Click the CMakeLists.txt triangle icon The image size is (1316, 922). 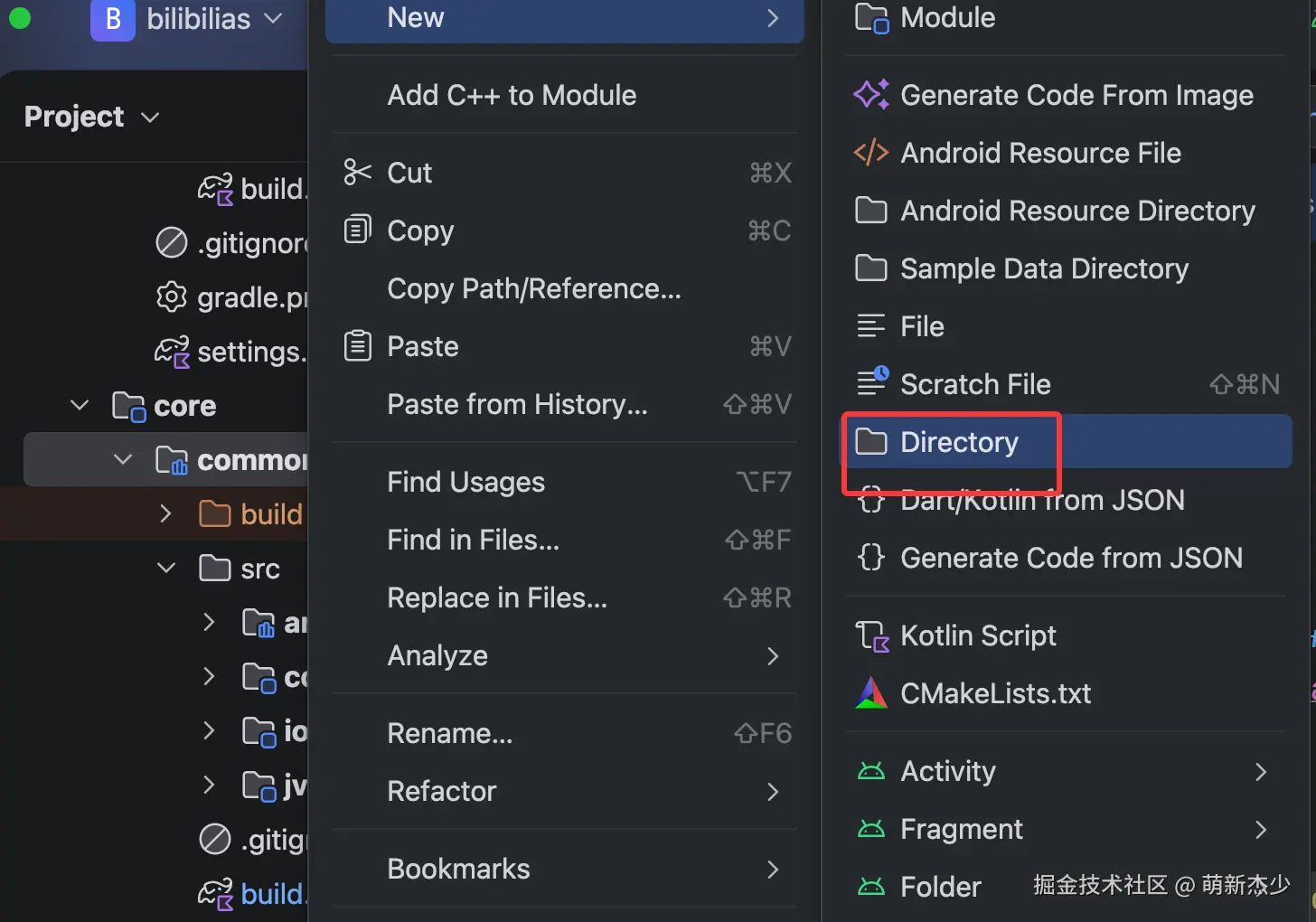[x=871, y=693]
